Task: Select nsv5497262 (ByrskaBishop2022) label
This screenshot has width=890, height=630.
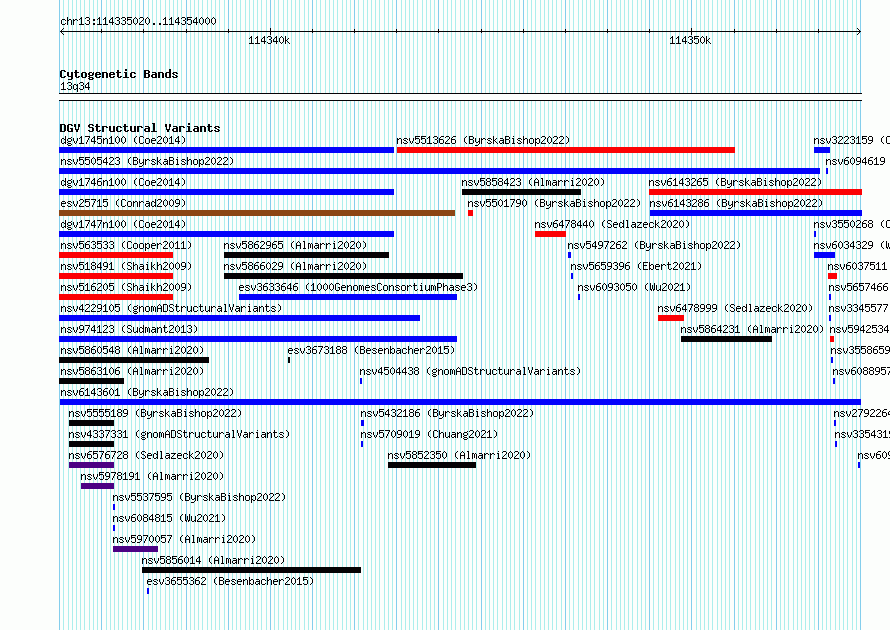Action: click(654, 245)
